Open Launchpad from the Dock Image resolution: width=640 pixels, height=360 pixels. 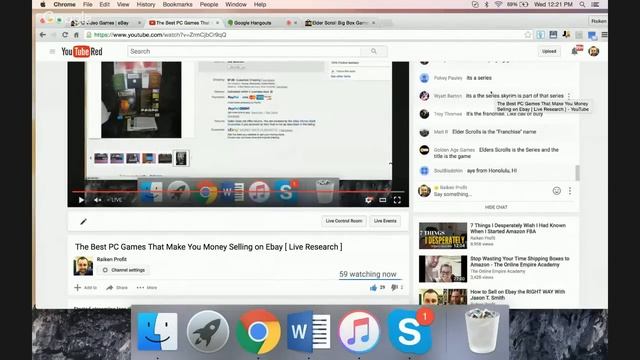[208, 332]
